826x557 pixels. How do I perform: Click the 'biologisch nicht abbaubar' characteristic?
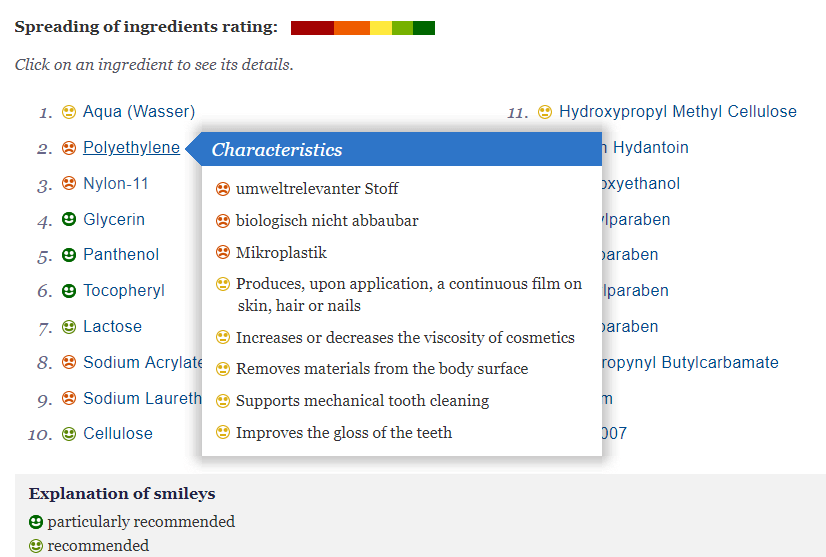pyautogui.click(x=327, y=221)
